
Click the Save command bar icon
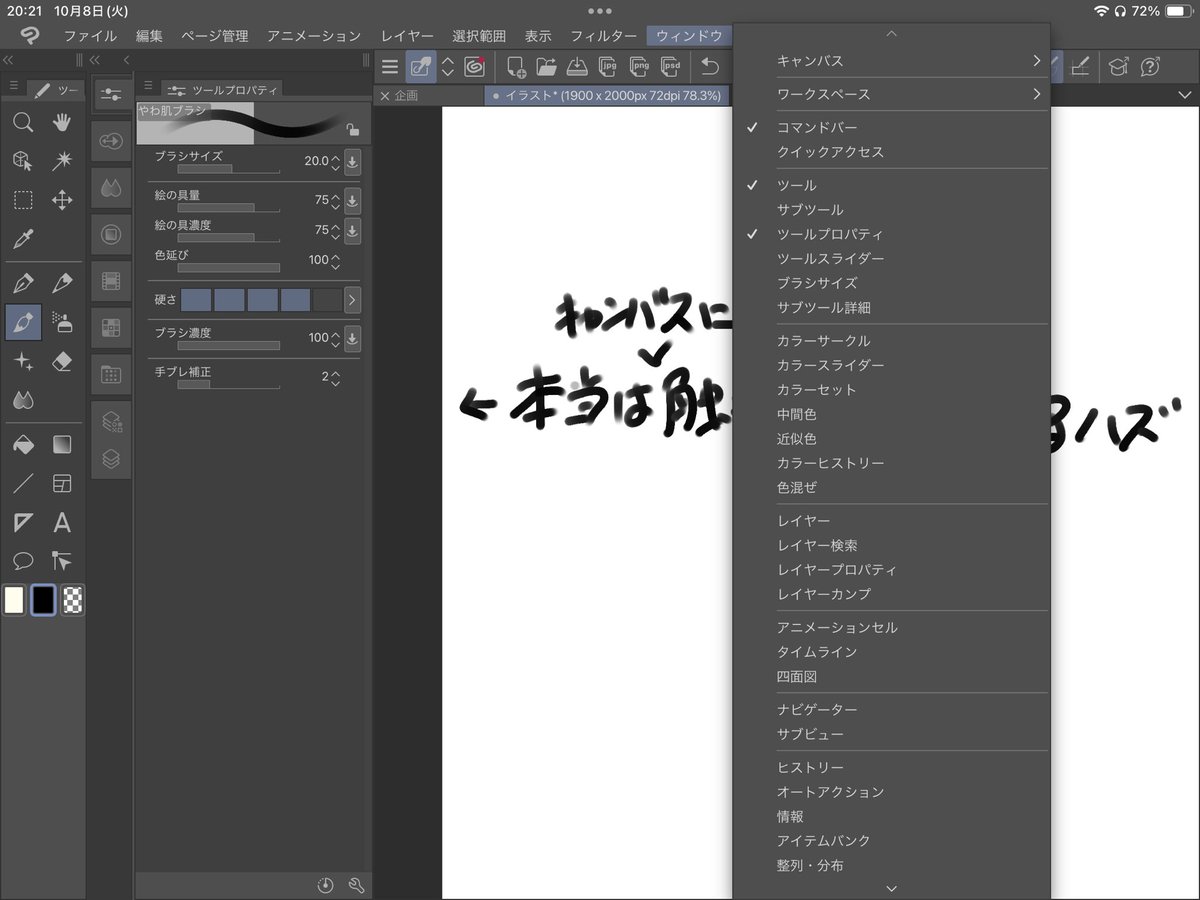[577, 67]
